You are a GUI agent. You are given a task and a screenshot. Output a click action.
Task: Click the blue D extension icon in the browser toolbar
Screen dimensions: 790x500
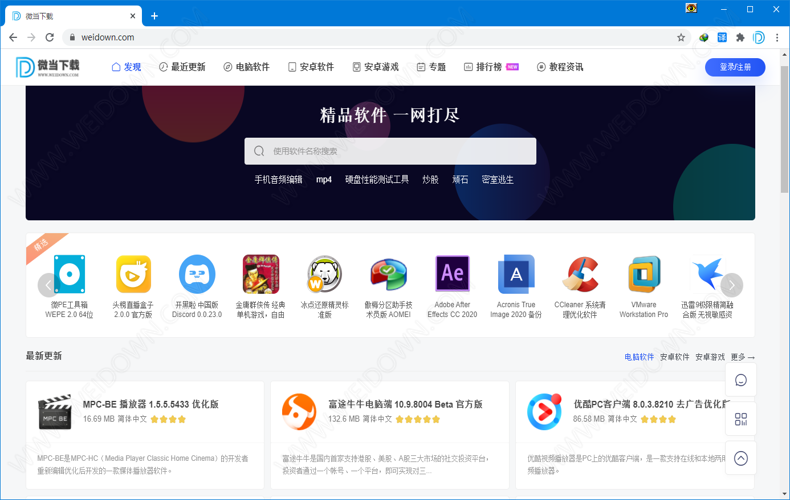pos(759,37)
